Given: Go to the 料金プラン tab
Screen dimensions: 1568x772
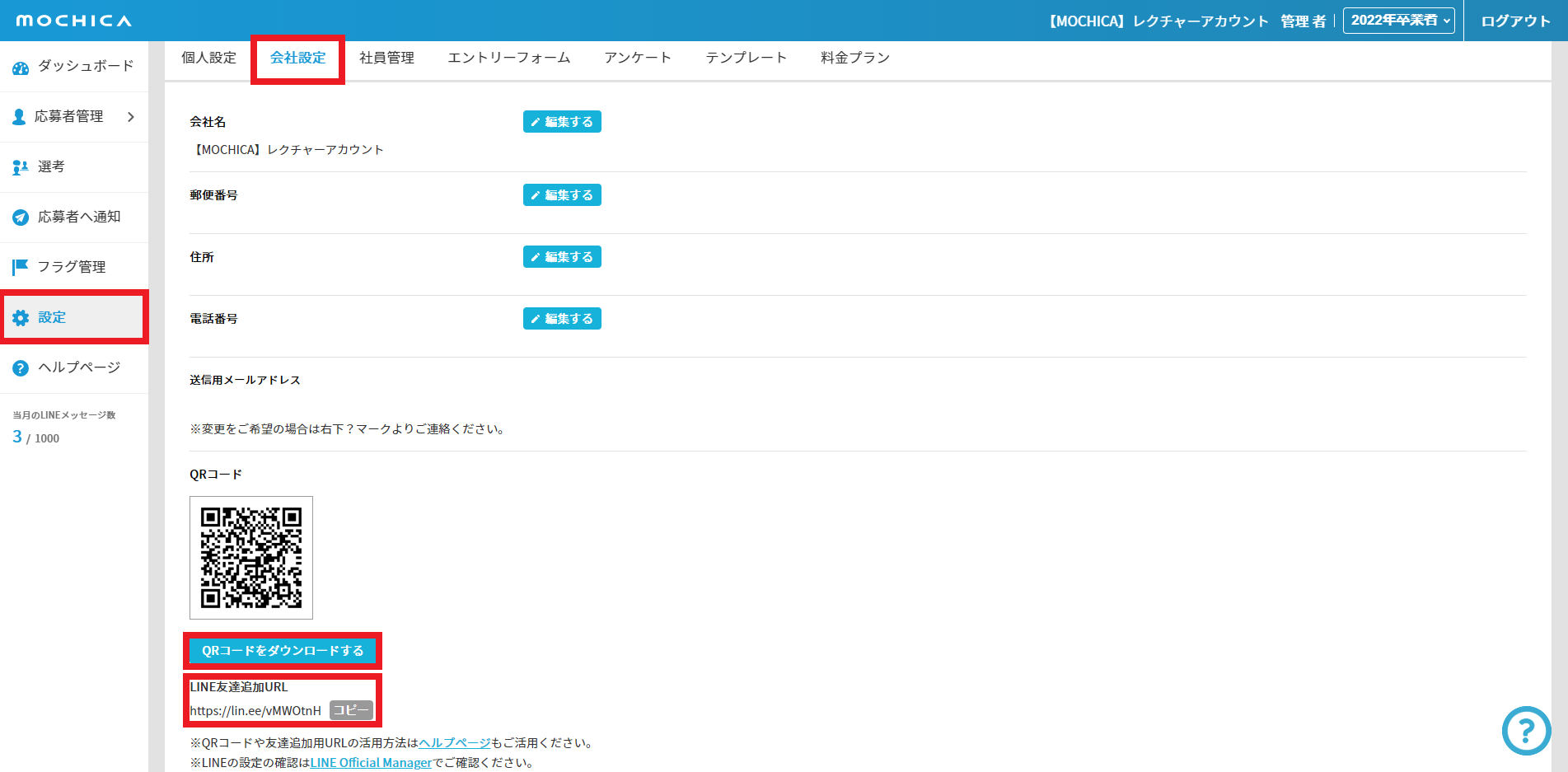Looking at the screenshot, I should (854, 58).
